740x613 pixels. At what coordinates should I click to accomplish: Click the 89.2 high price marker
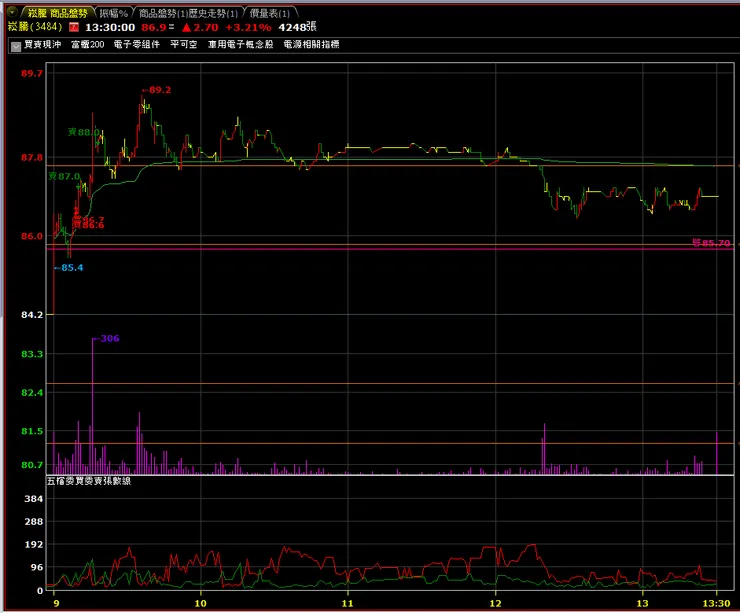(156, 90)
